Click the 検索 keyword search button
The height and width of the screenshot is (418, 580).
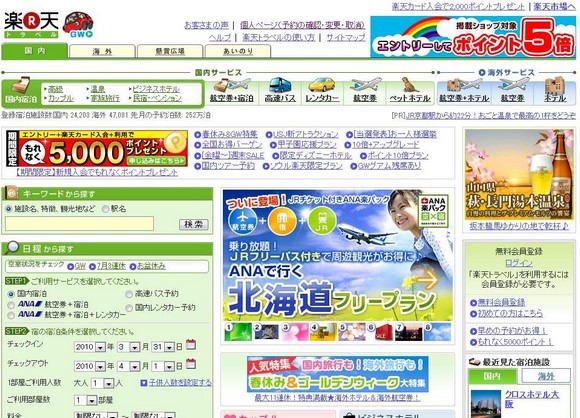pyautogui.click(x=194, y=224)
